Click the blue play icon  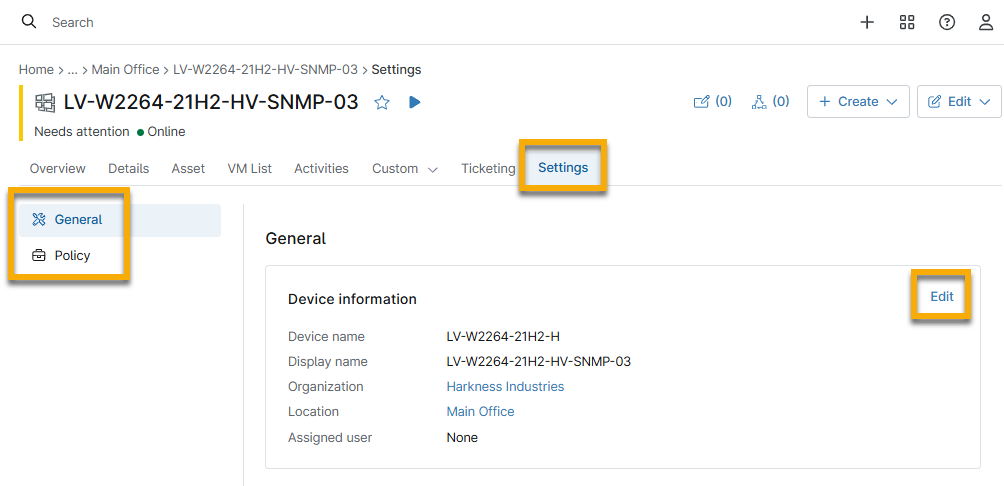(415, 102)
